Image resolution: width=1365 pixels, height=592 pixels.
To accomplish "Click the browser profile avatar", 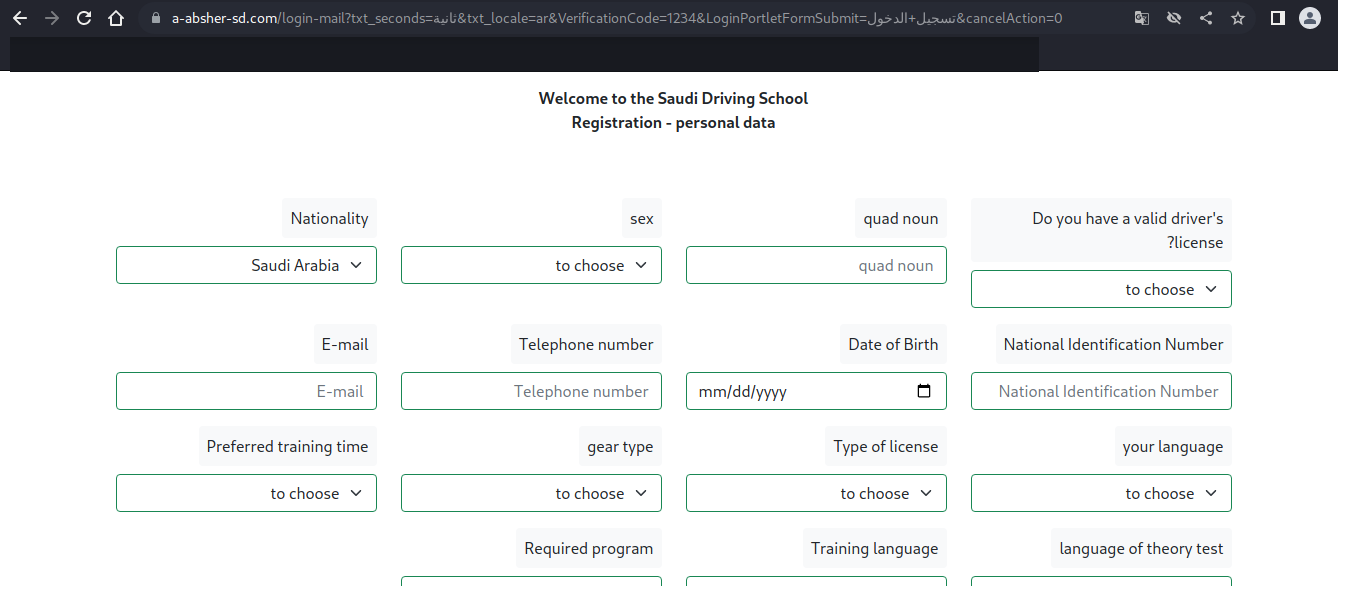I will [1309, 17].
